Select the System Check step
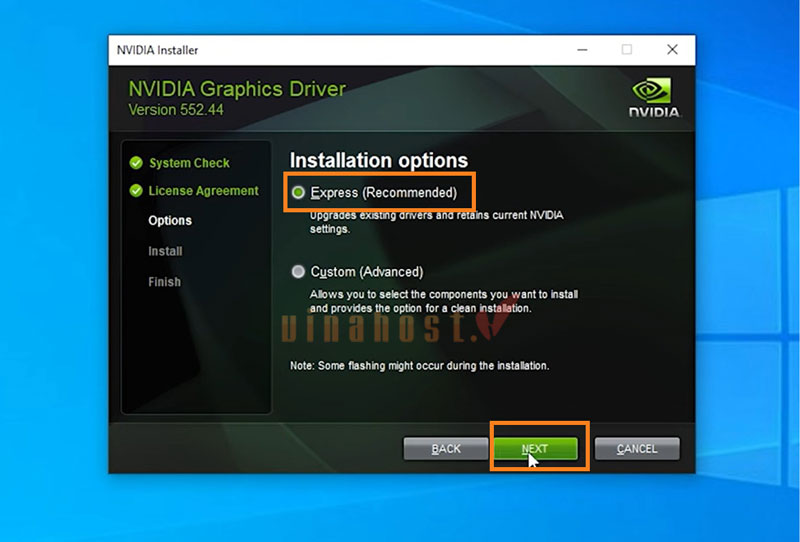 click(189, 163)
